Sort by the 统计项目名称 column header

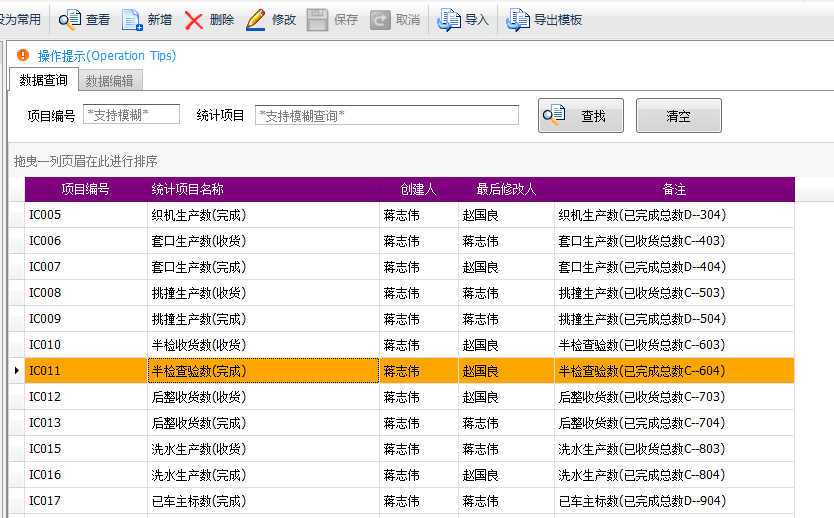click(x=263, y=189)
